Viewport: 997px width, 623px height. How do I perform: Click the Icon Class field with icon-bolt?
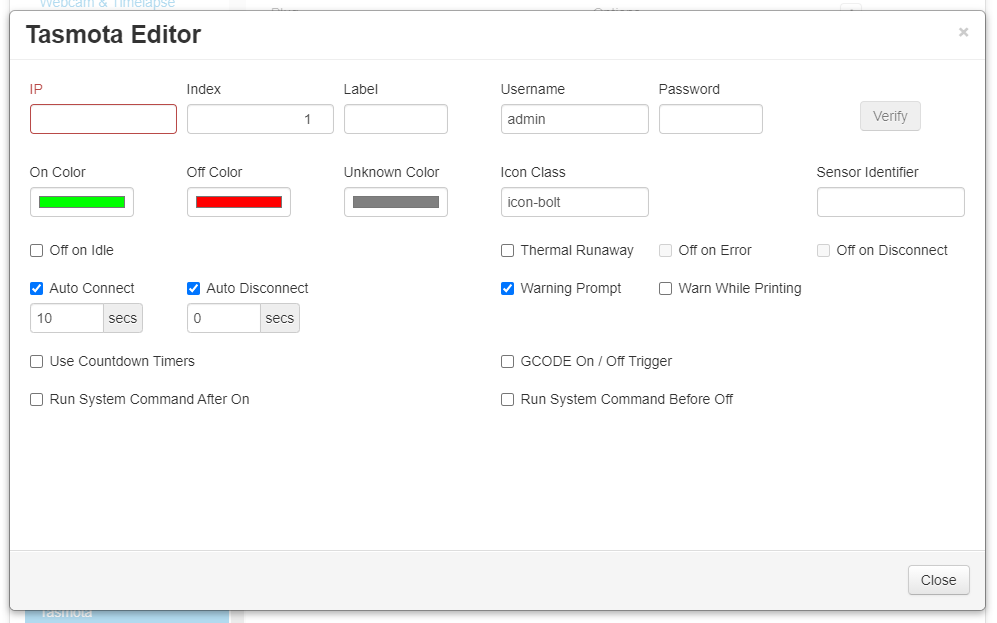[574, 202]
